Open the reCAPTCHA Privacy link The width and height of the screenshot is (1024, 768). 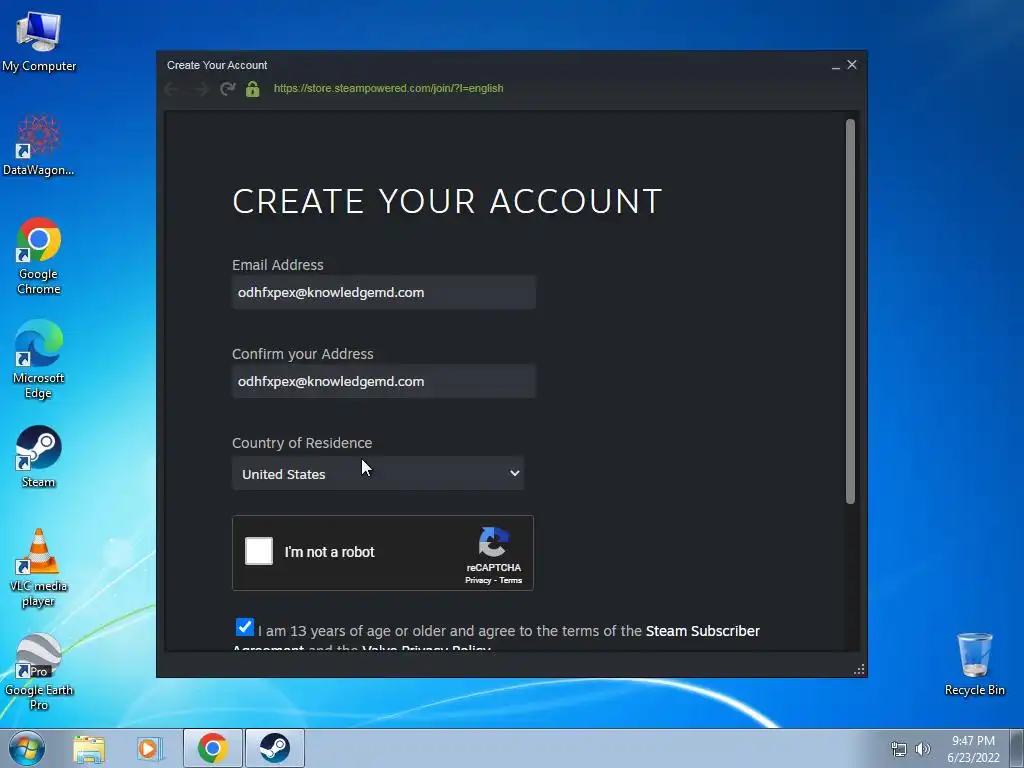(x=478, y=581)
